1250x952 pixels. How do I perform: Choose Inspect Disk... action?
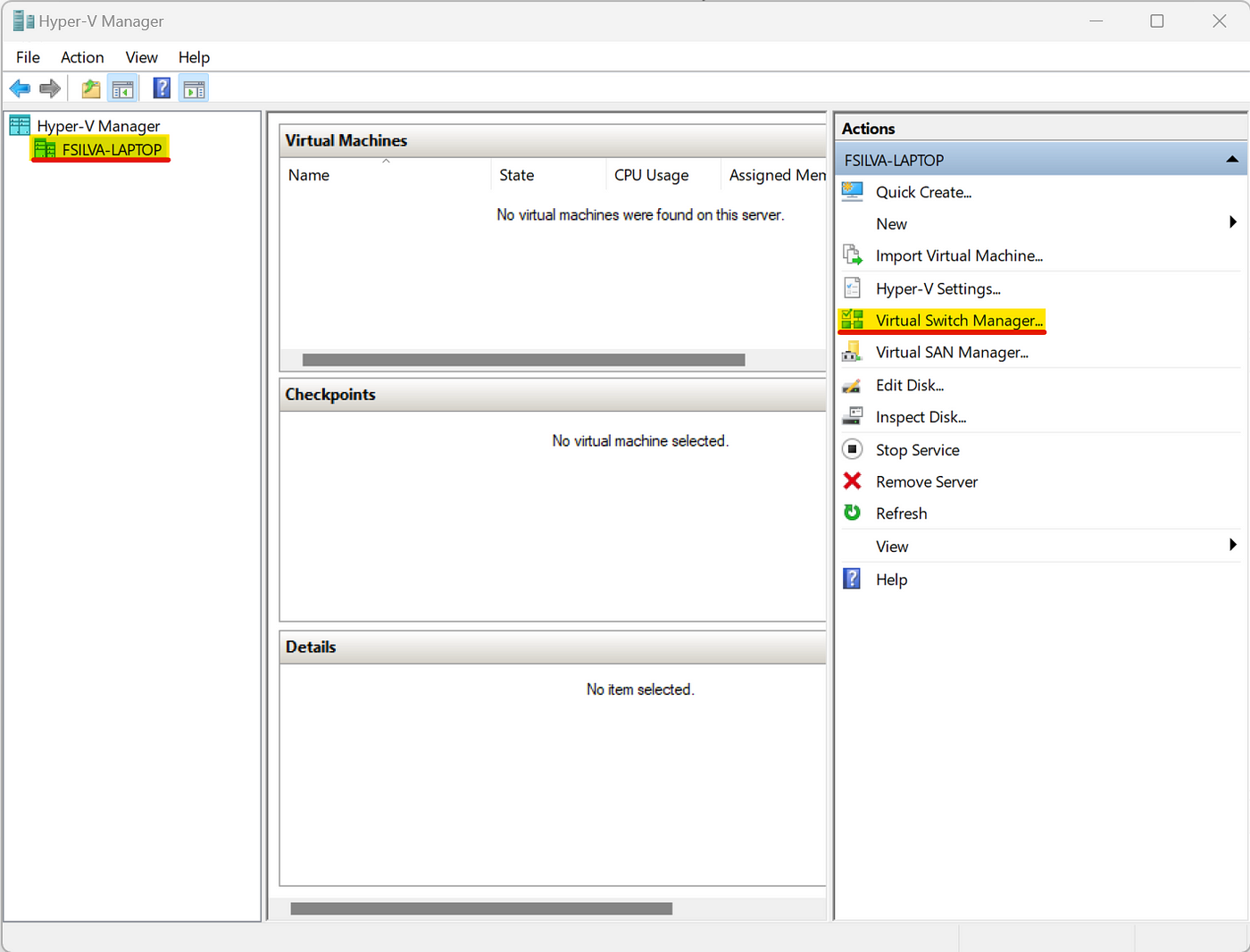[x=921, y=417]
